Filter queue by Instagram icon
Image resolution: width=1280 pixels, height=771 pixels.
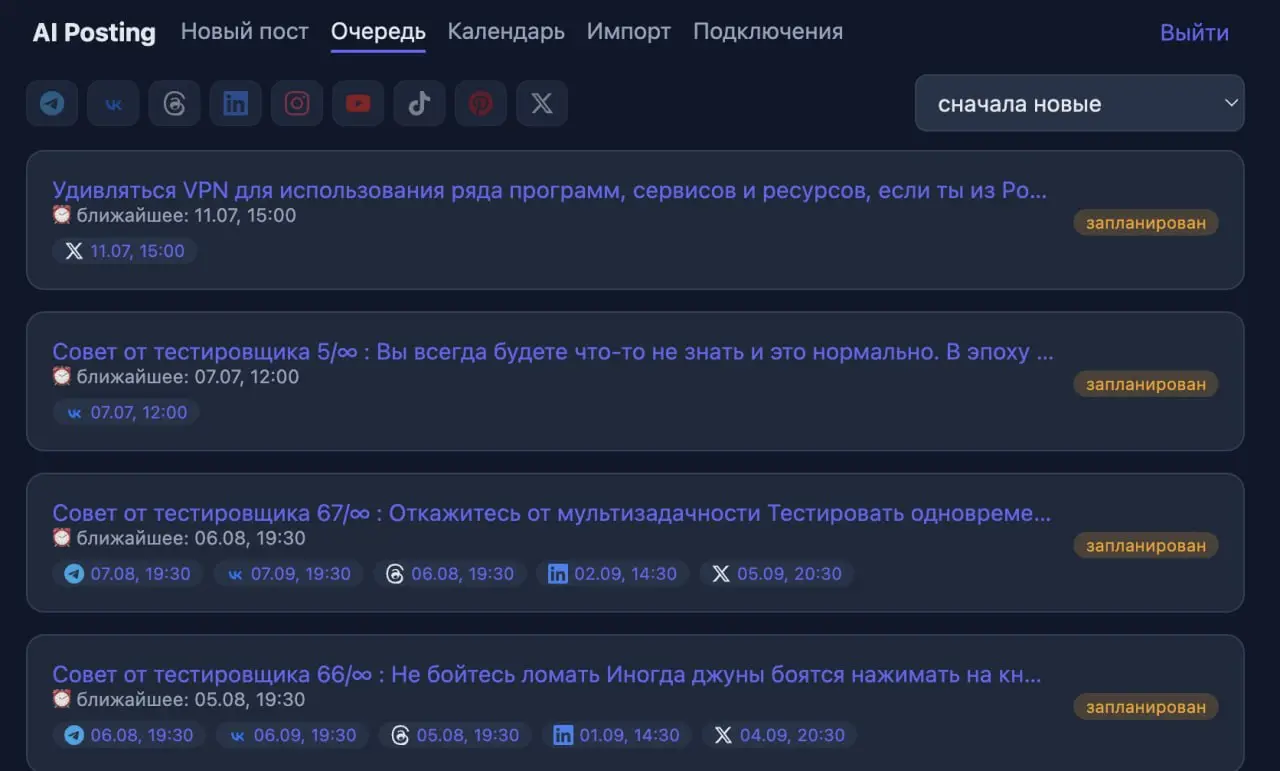coord(297,104)
